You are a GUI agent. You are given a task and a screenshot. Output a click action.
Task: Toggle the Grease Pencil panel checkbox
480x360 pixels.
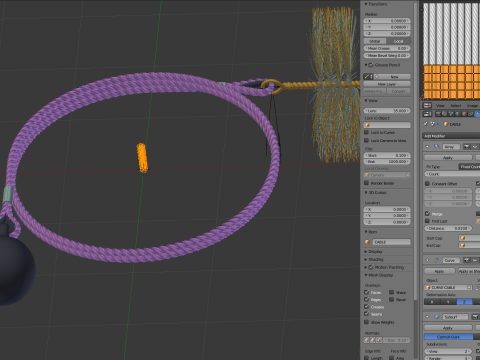coord(371,65)
